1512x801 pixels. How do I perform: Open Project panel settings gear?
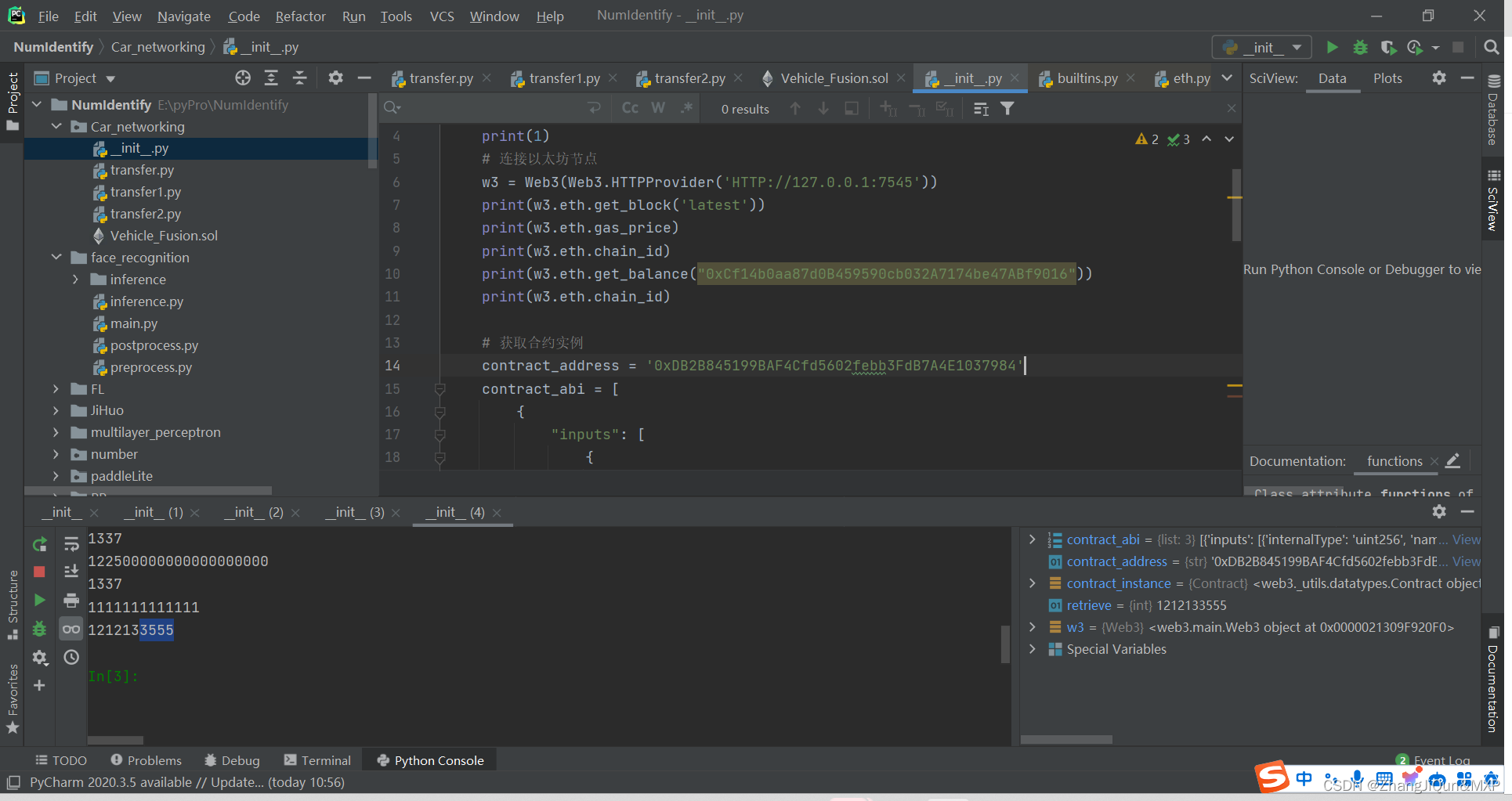(335, 78)
